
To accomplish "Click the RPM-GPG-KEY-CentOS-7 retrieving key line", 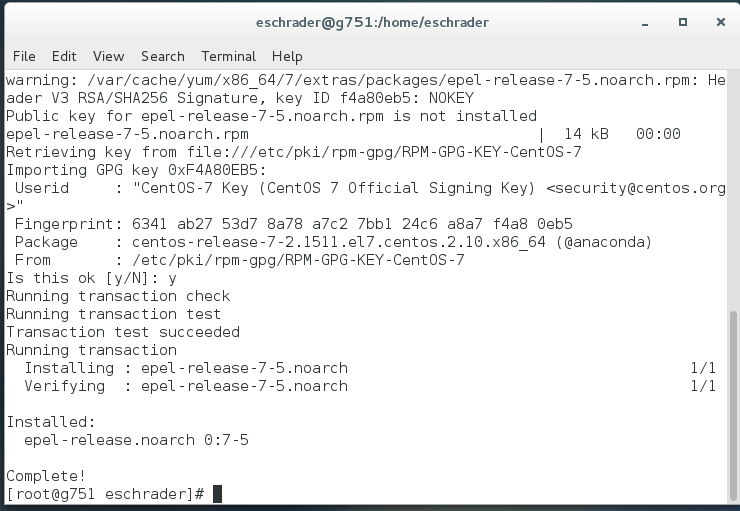I will coord(294,152).
